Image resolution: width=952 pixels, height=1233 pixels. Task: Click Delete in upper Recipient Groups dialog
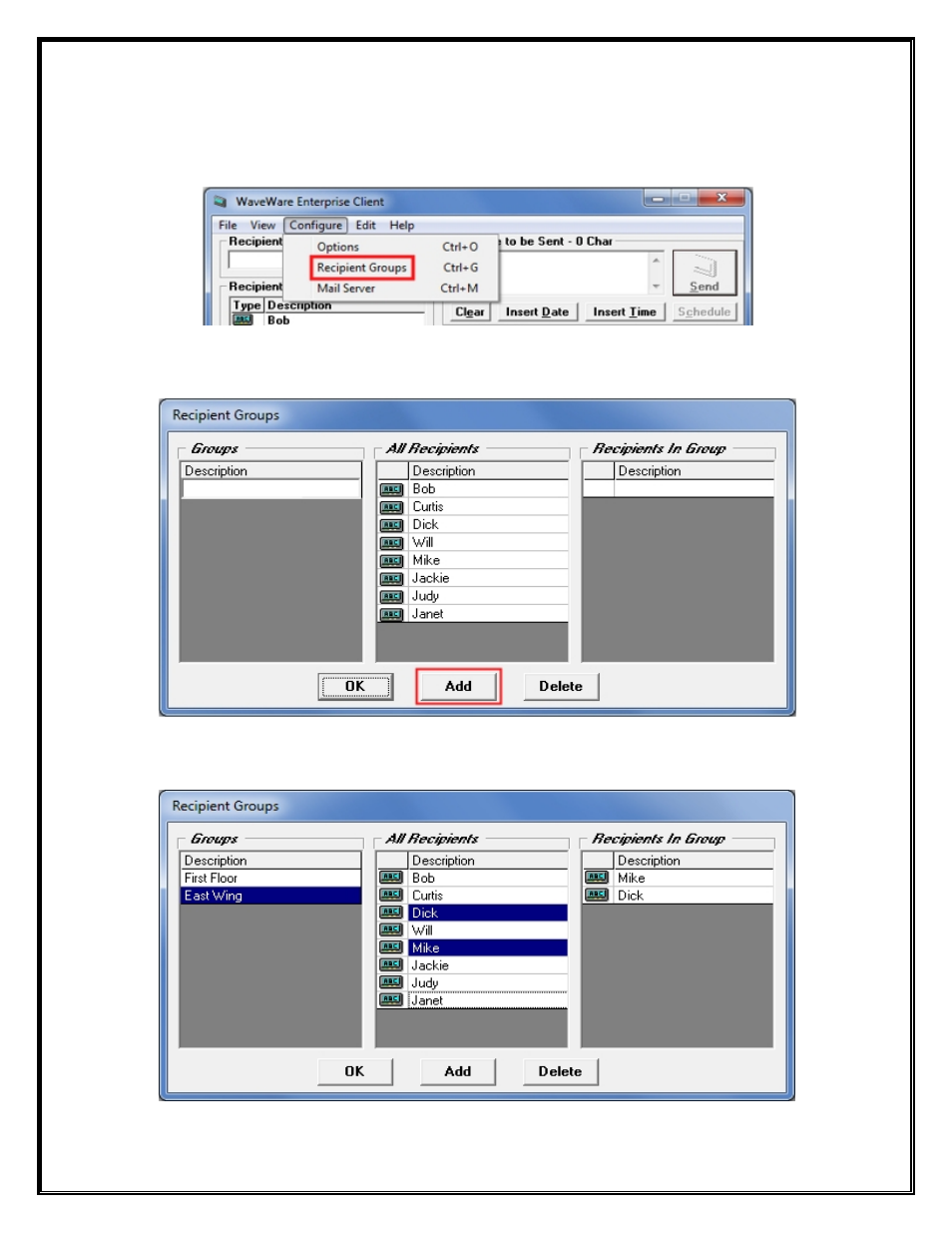[x=561, y=687]
